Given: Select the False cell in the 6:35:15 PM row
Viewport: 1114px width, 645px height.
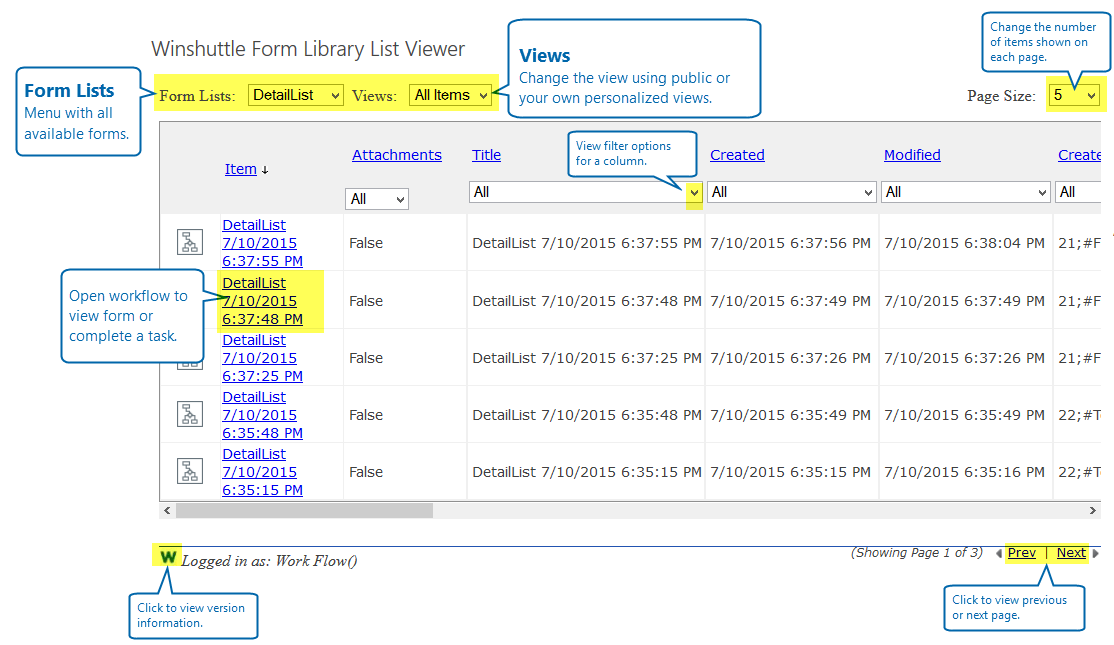Looking at the screenshot, I should [x=366, y=472].
